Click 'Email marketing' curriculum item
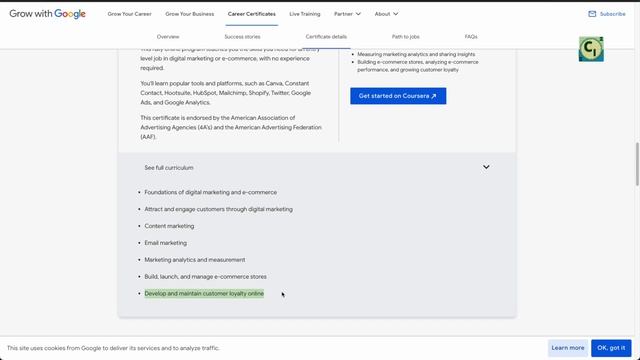Screen dimensions: 640x360 click(165, 243)
